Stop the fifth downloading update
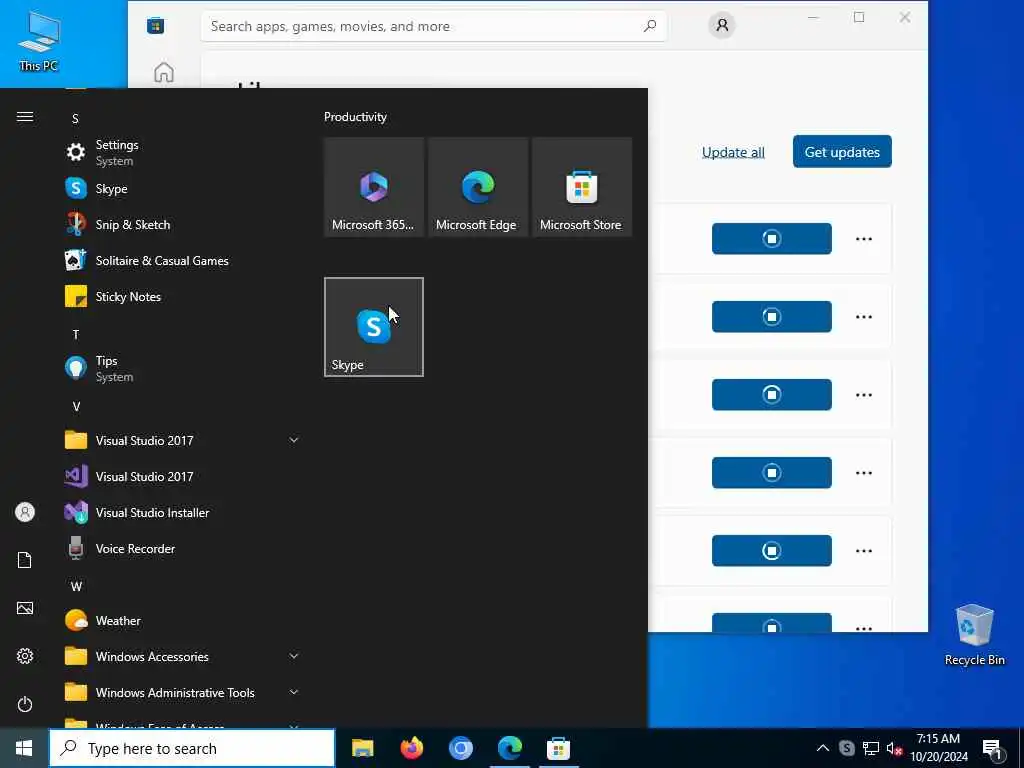The height and width of the screenshot is (768, 1024). tap(771, 551)
